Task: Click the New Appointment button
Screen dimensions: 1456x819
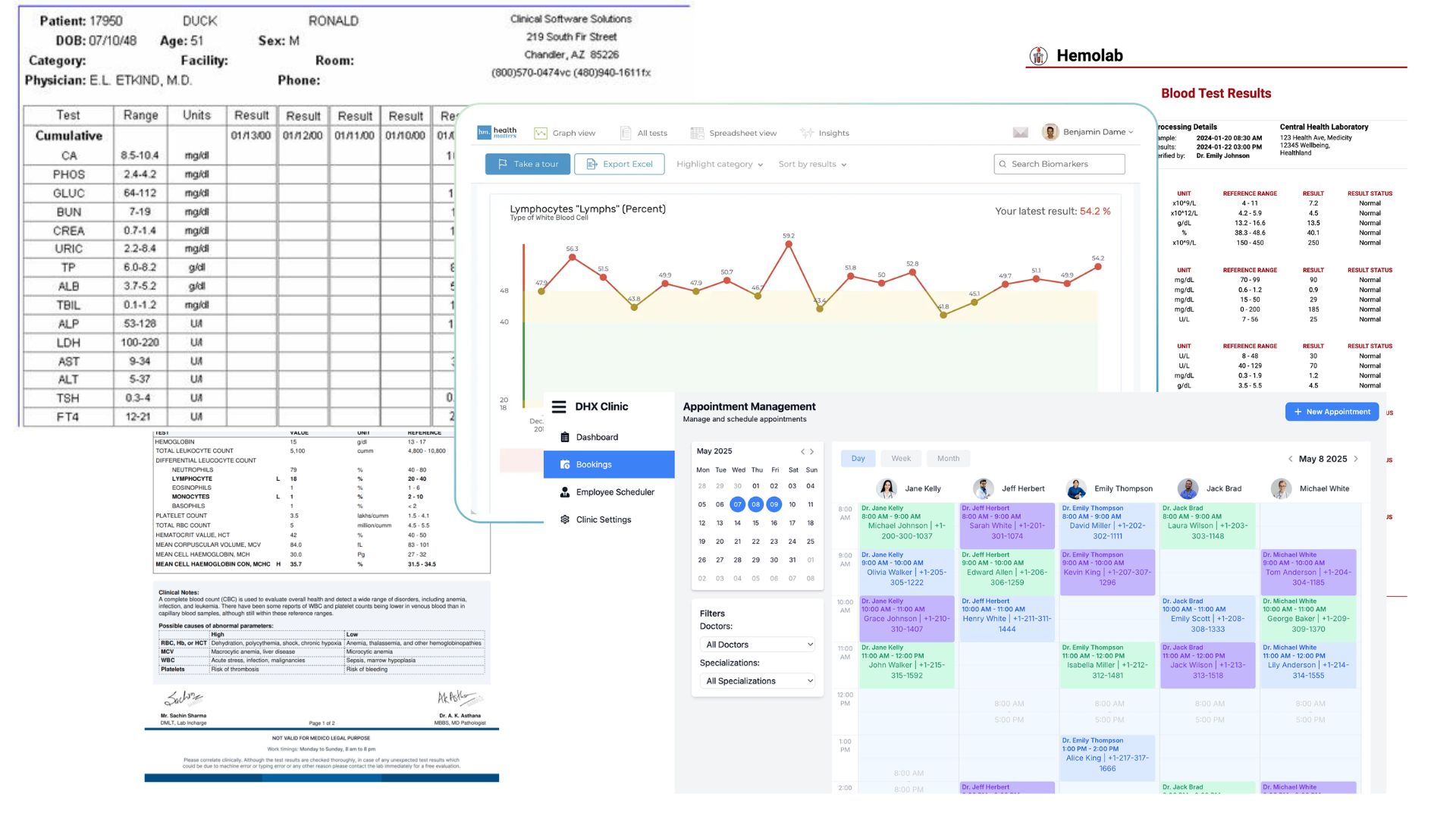Action: tap(1332, 412)
